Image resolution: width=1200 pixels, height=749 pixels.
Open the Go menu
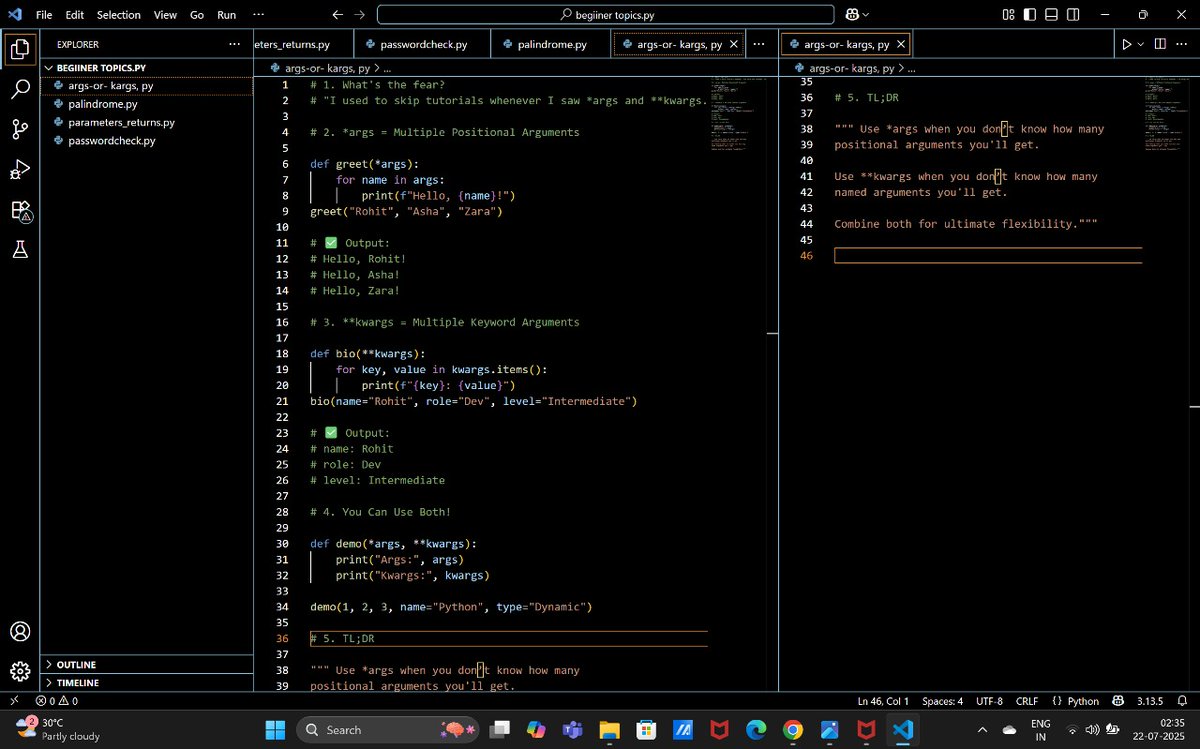[x=197, y=15]
